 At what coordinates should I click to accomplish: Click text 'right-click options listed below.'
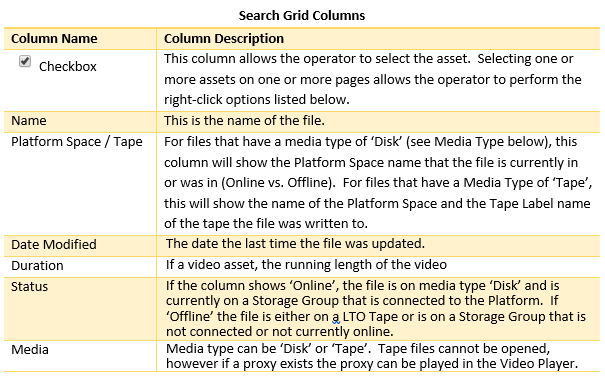pyautogui.click(x=257, y=100)
